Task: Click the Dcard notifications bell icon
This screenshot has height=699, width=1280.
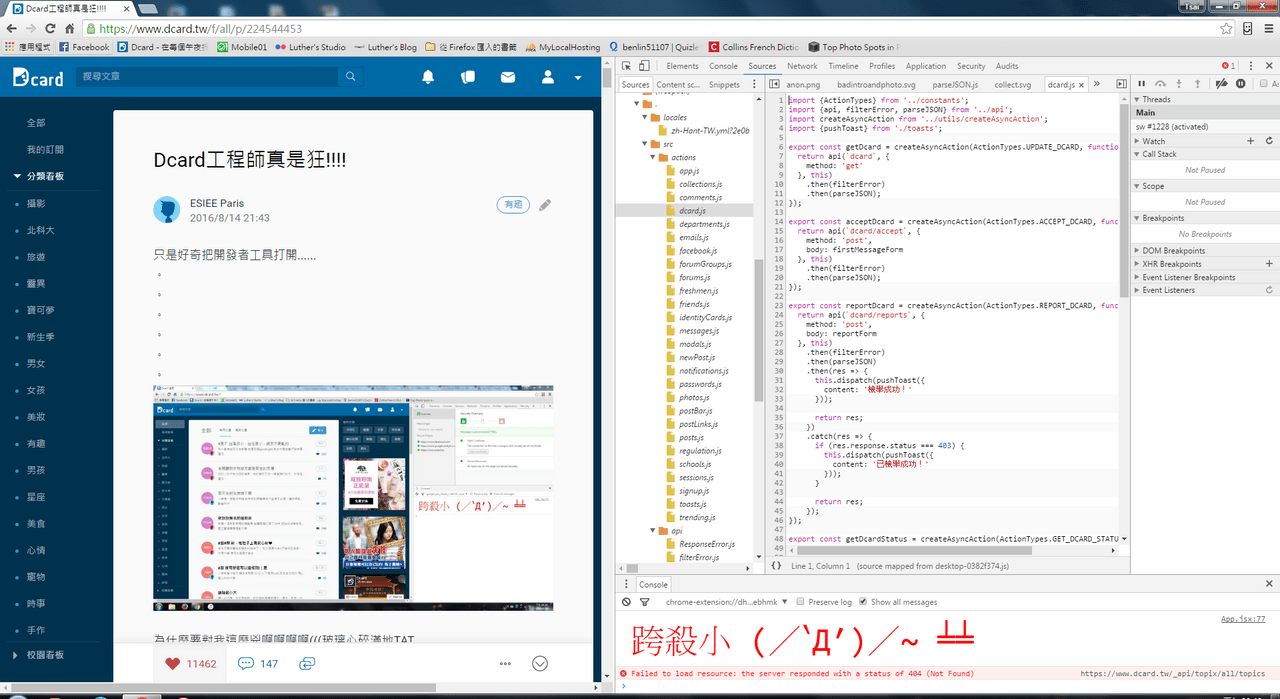Action: 428,77
